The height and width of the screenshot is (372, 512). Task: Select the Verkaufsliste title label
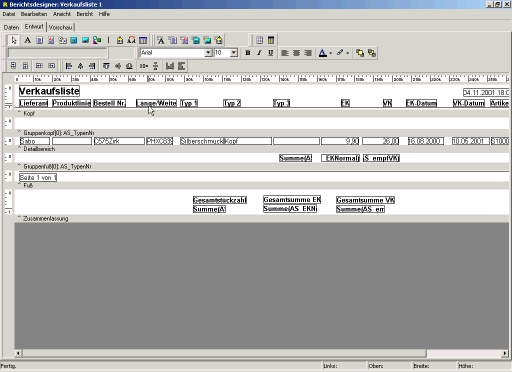click(x=49, y=91)
